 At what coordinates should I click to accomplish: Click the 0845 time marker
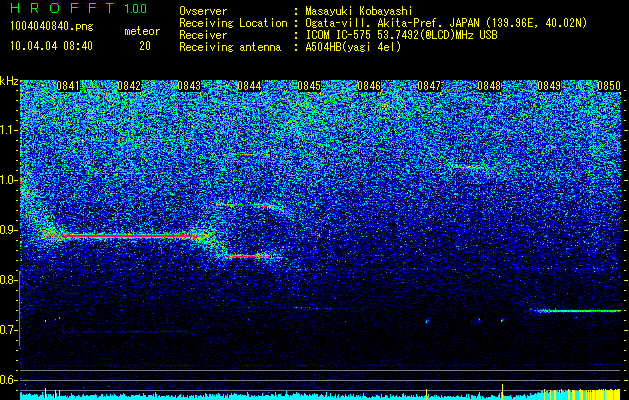click(x=309, y=86)
